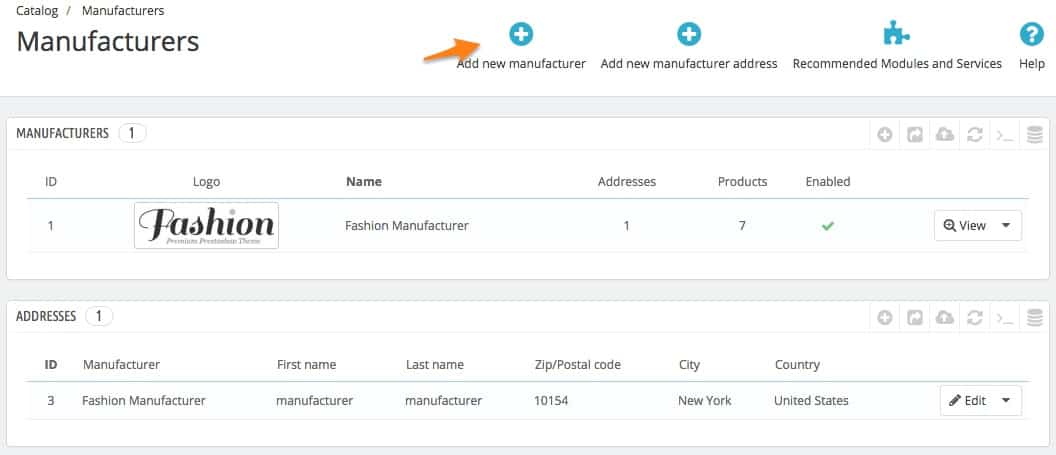Go to Catalog breadcrumb link
1056x455 pixels.
(36, 11)
